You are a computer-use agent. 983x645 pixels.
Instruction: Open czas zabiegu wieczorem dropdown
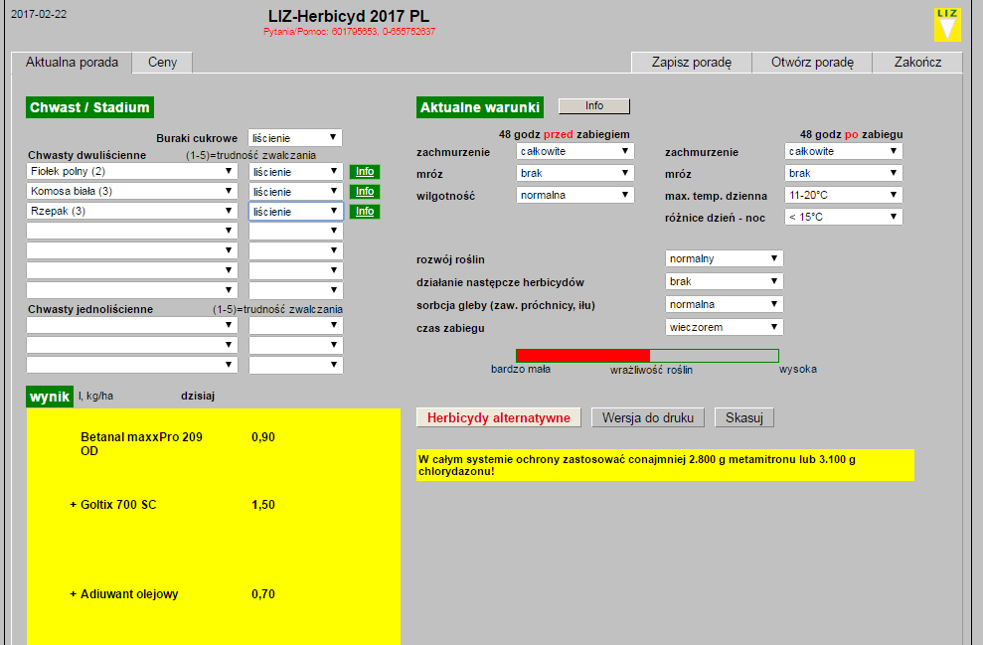[x=724, y=327]
